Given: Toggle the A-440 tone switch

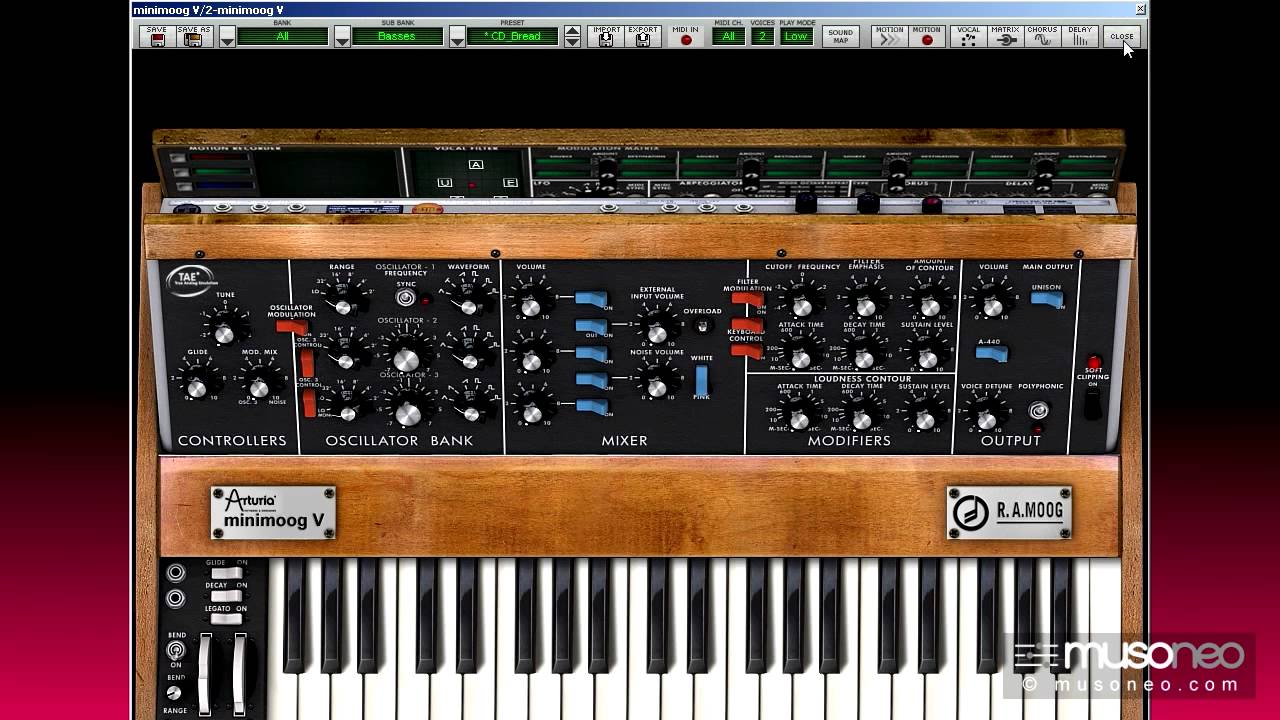Looking at the screenshot, I should [991, 353].
